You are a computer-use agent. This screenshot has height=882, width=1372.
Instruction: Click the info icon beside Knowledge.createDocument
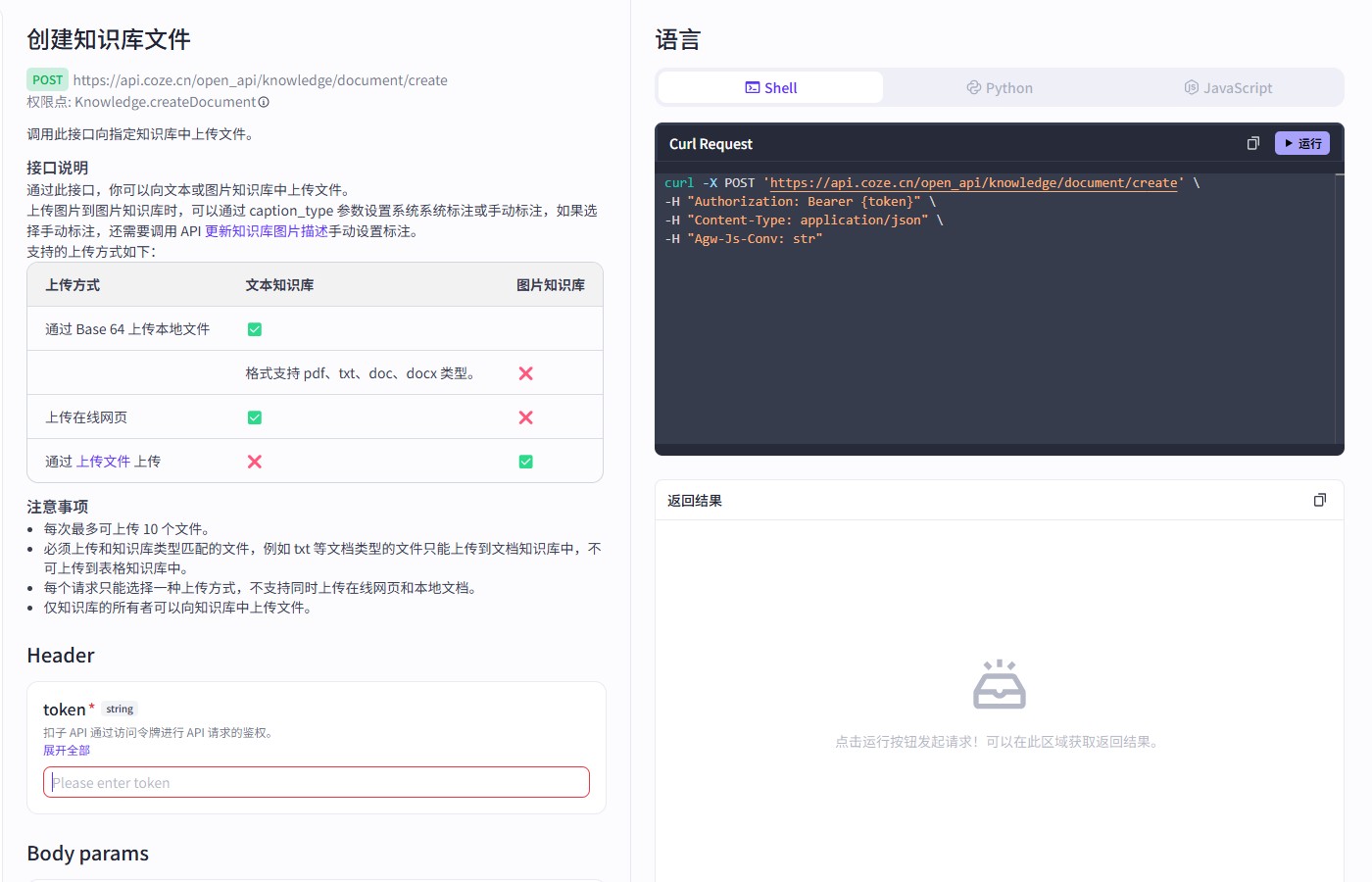(x=264, y=102)
